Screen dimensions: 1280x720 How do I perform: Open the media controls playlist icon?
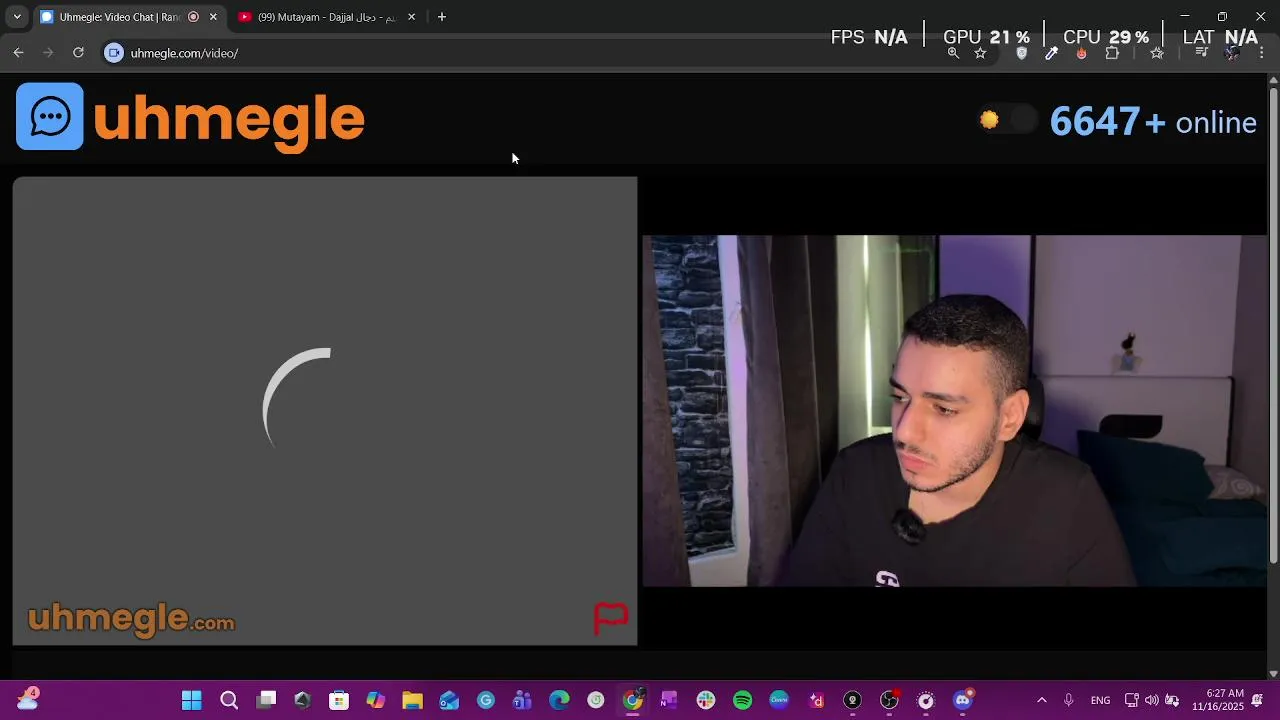click(x=1202, y=53)
